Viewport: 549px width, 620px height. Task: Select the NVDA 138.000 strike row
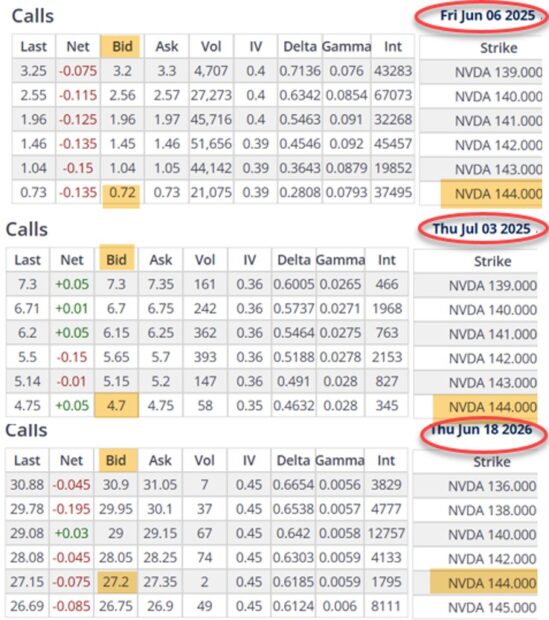pyautogui.click(x=492, y=510)
